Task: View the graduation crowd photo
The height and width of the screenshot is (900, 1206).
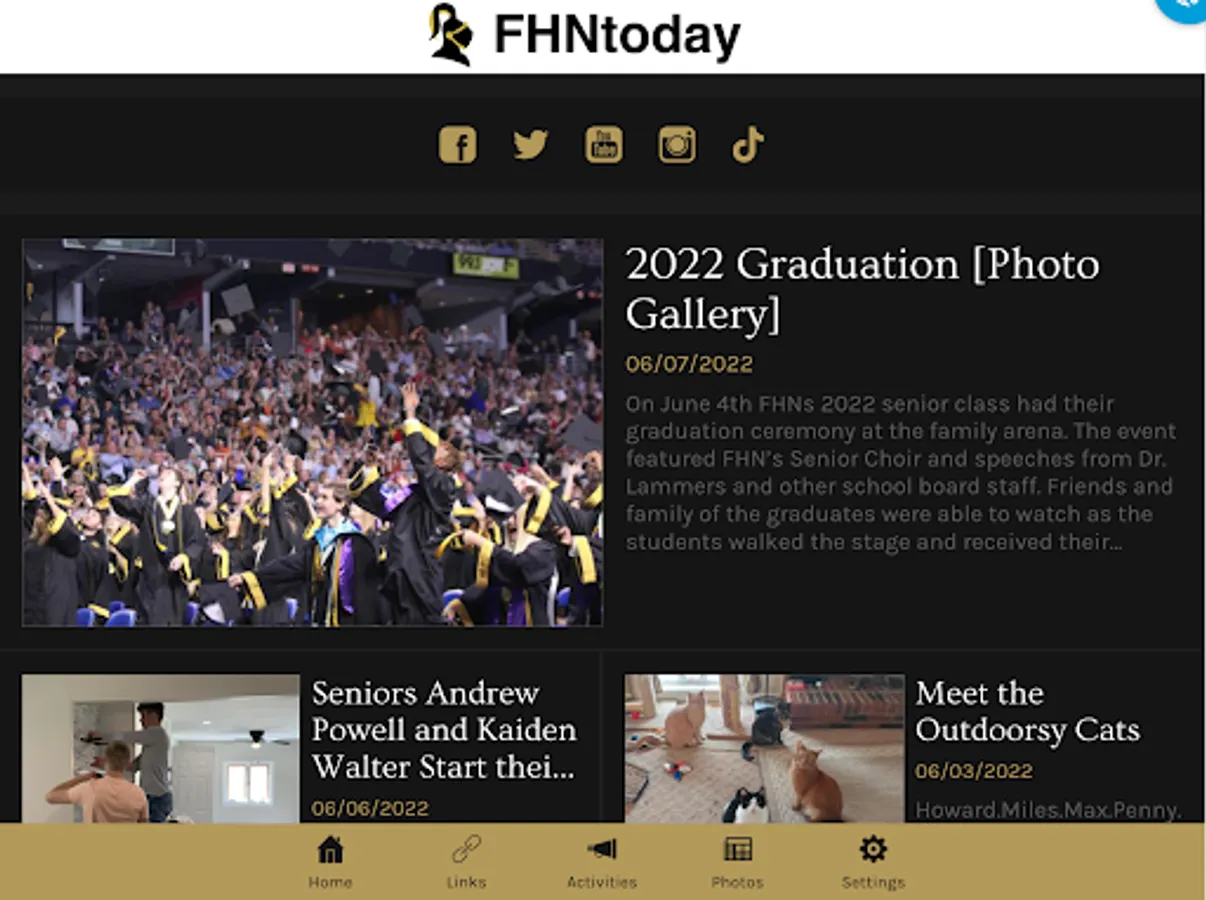Action: pyautogui.click(x=312, y=432)
